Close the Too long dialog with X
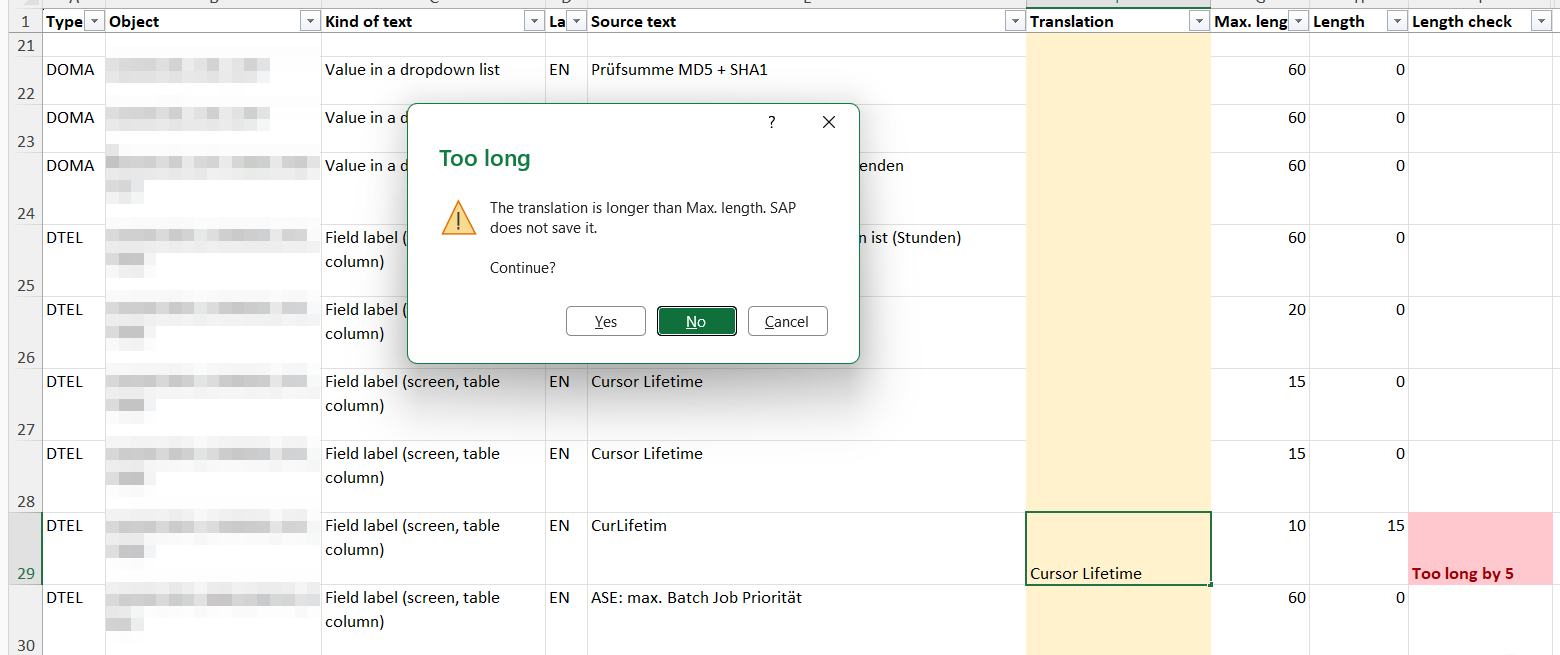Screen dimensions: 1560x655 click(x=828, y=122)
